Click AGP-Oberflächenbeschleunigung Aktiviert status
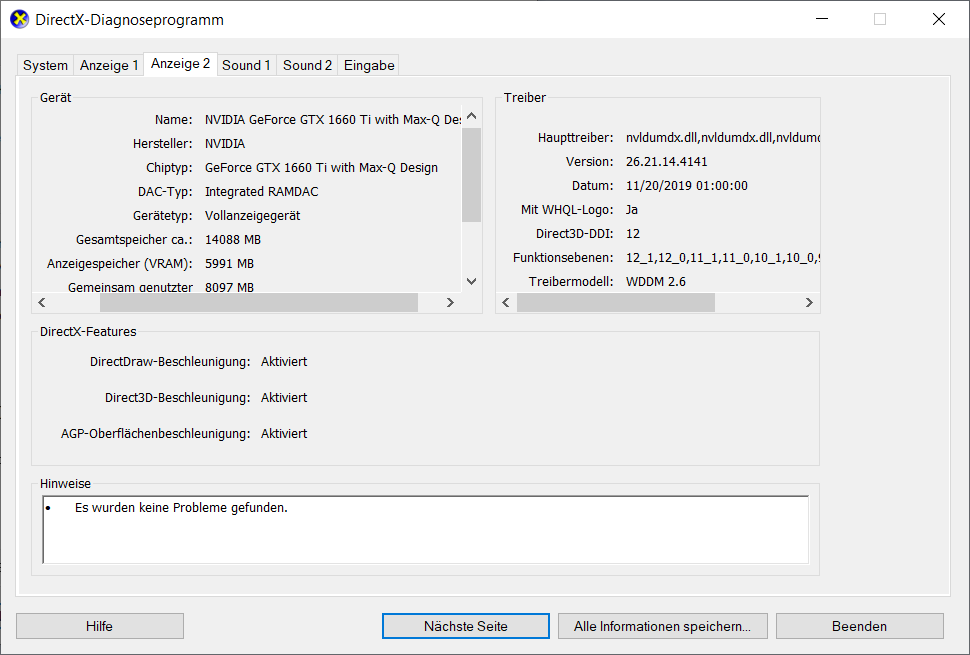This screenshot has height=655, width=970. coord(284,434)
